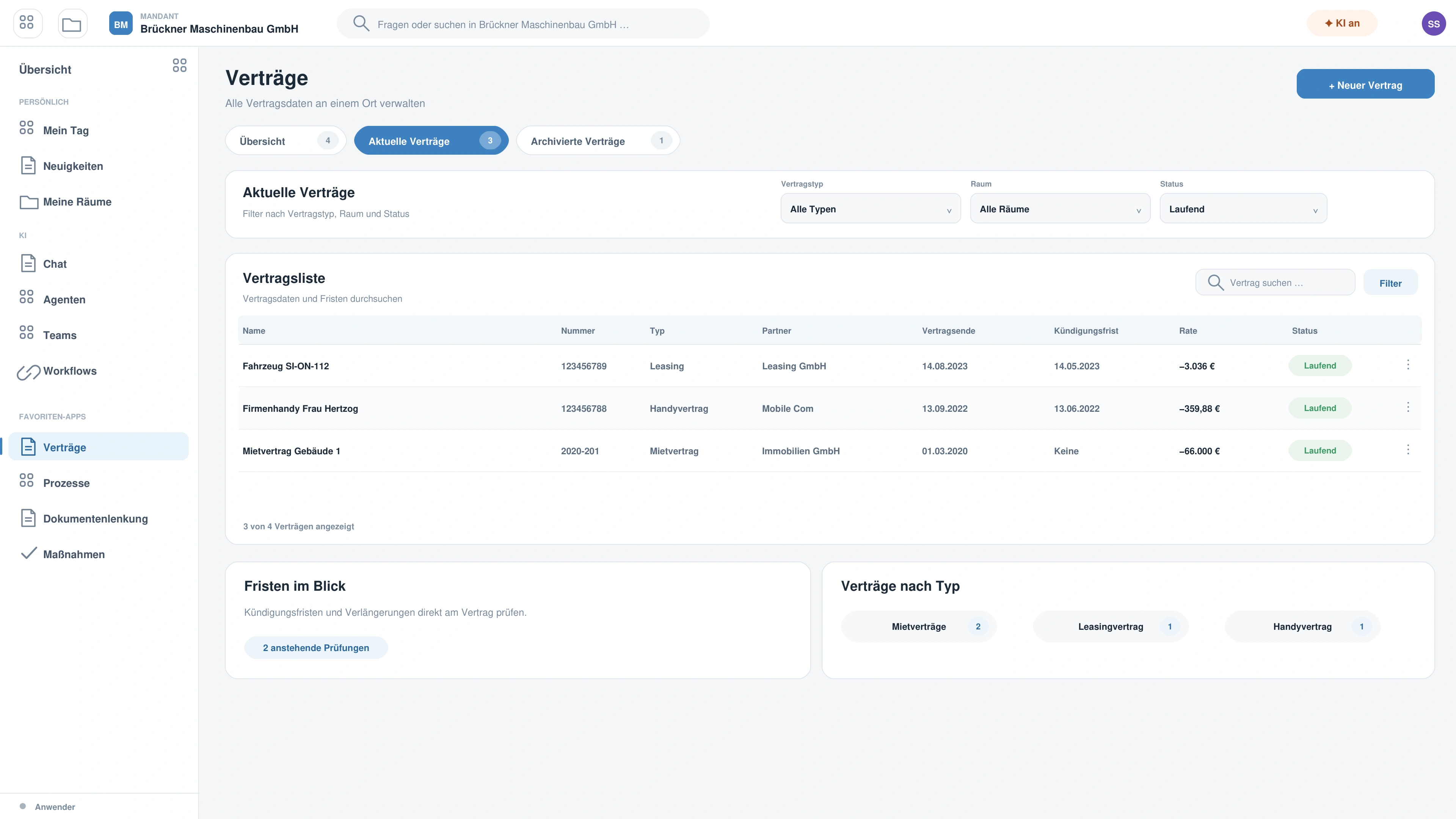Open Teams in sidebar
1456x819 pixels.
point(98,334)
